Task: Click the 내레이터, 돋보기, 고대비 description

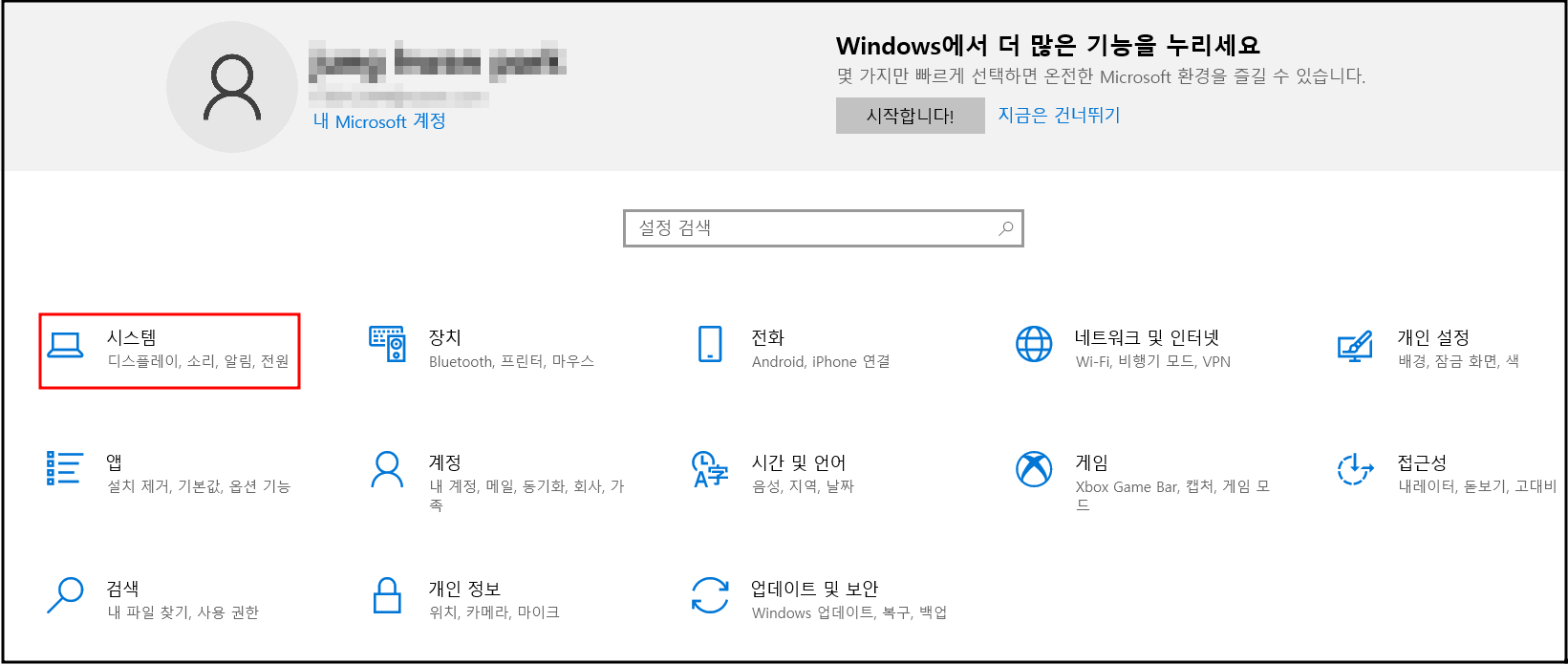Action: pos(1477,486)
